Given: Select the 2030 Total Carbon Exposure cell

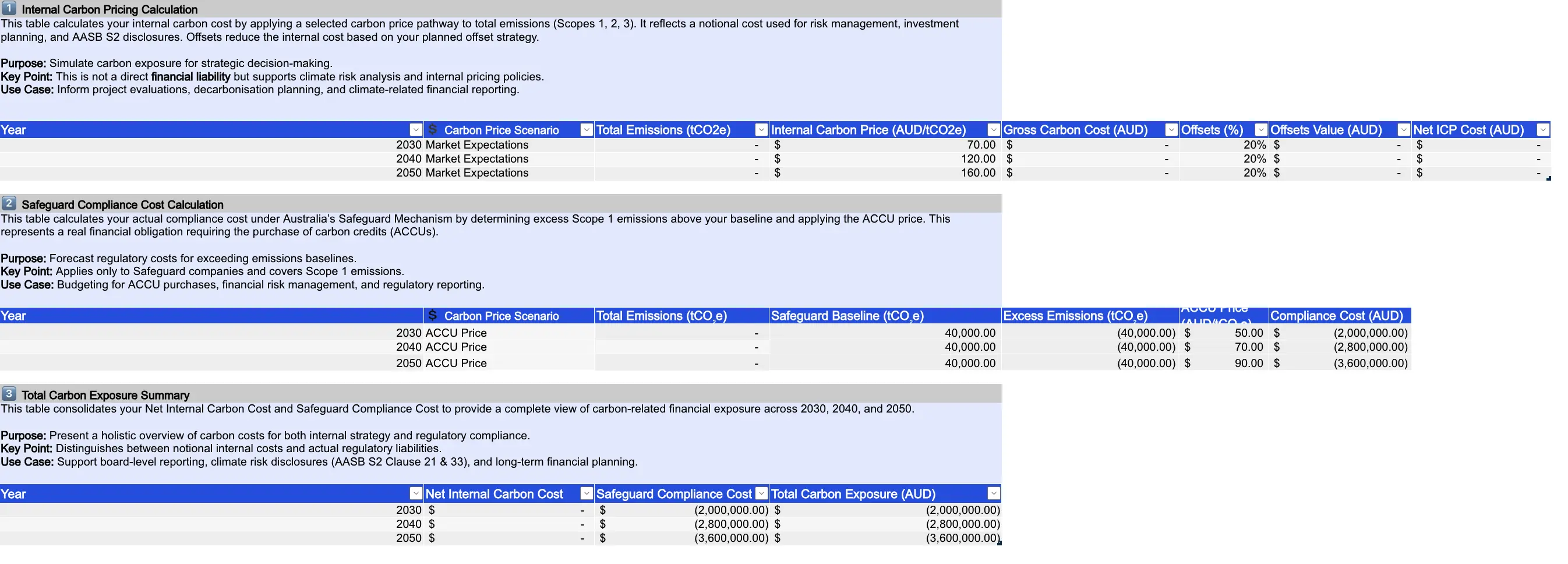Looking at the screenshot, I should click(885, 510).
